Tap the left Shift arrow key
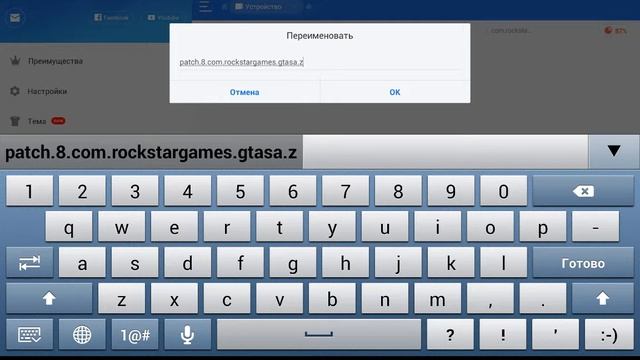This screenshot has width=640, height=360. click(49, 299)
